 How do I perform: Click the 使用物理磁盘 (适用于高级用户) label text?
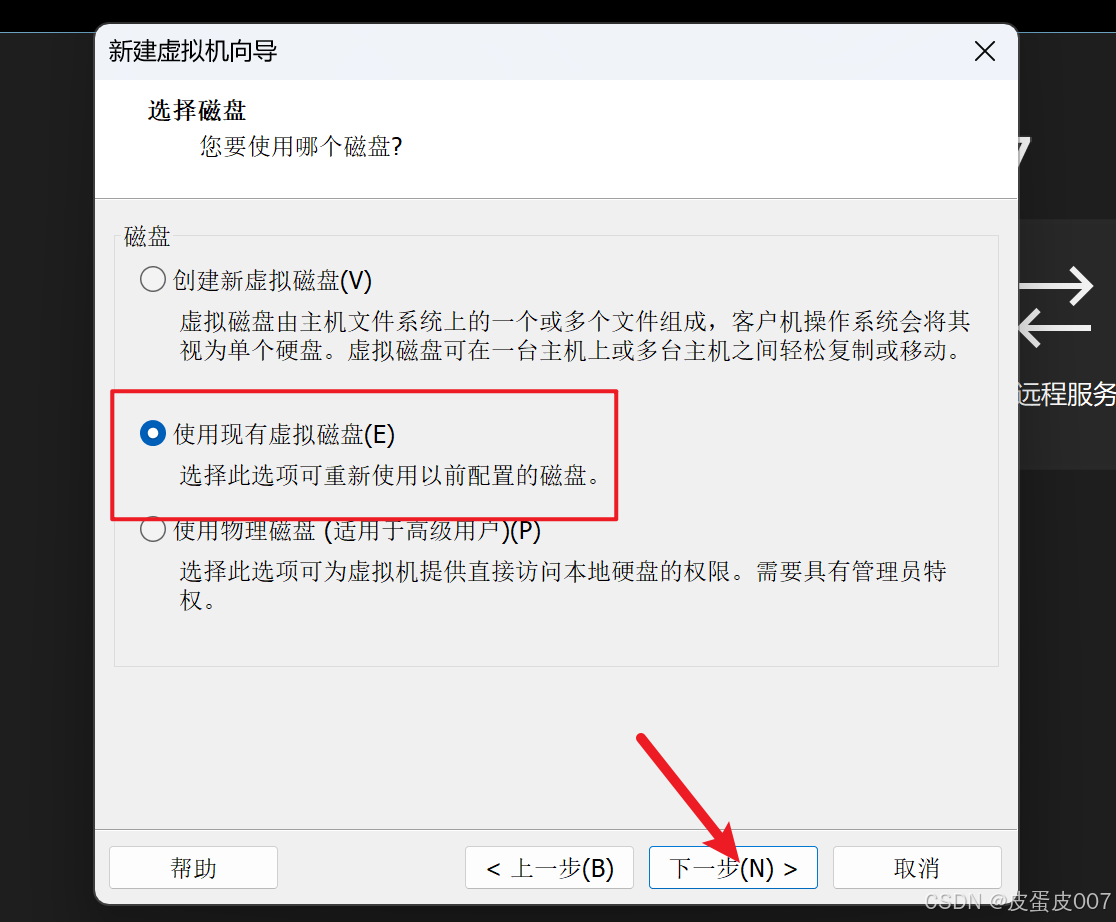click(357, 530)
